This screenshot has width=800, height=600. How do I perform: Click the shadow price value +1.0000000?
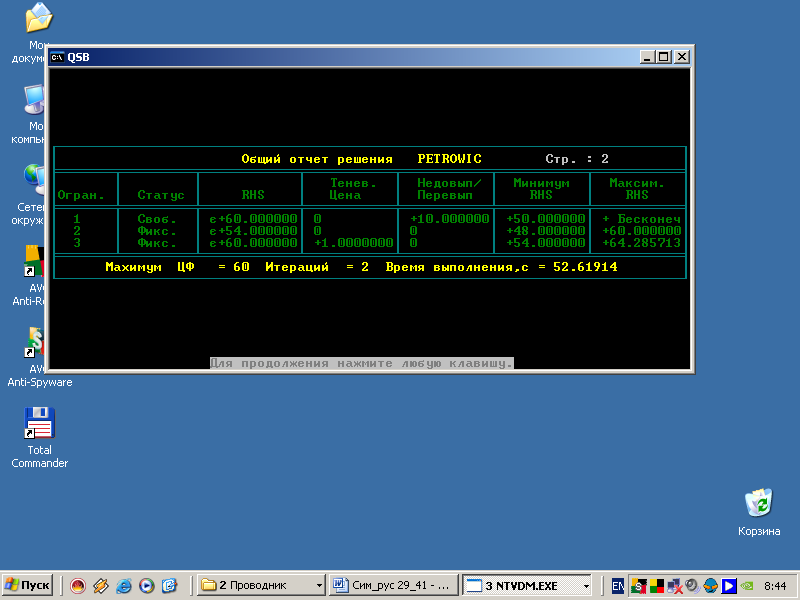(x=353, y=243)
